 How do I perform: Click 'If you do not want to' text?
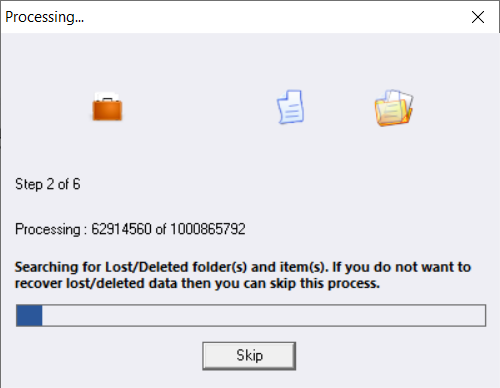click(401, 267)
